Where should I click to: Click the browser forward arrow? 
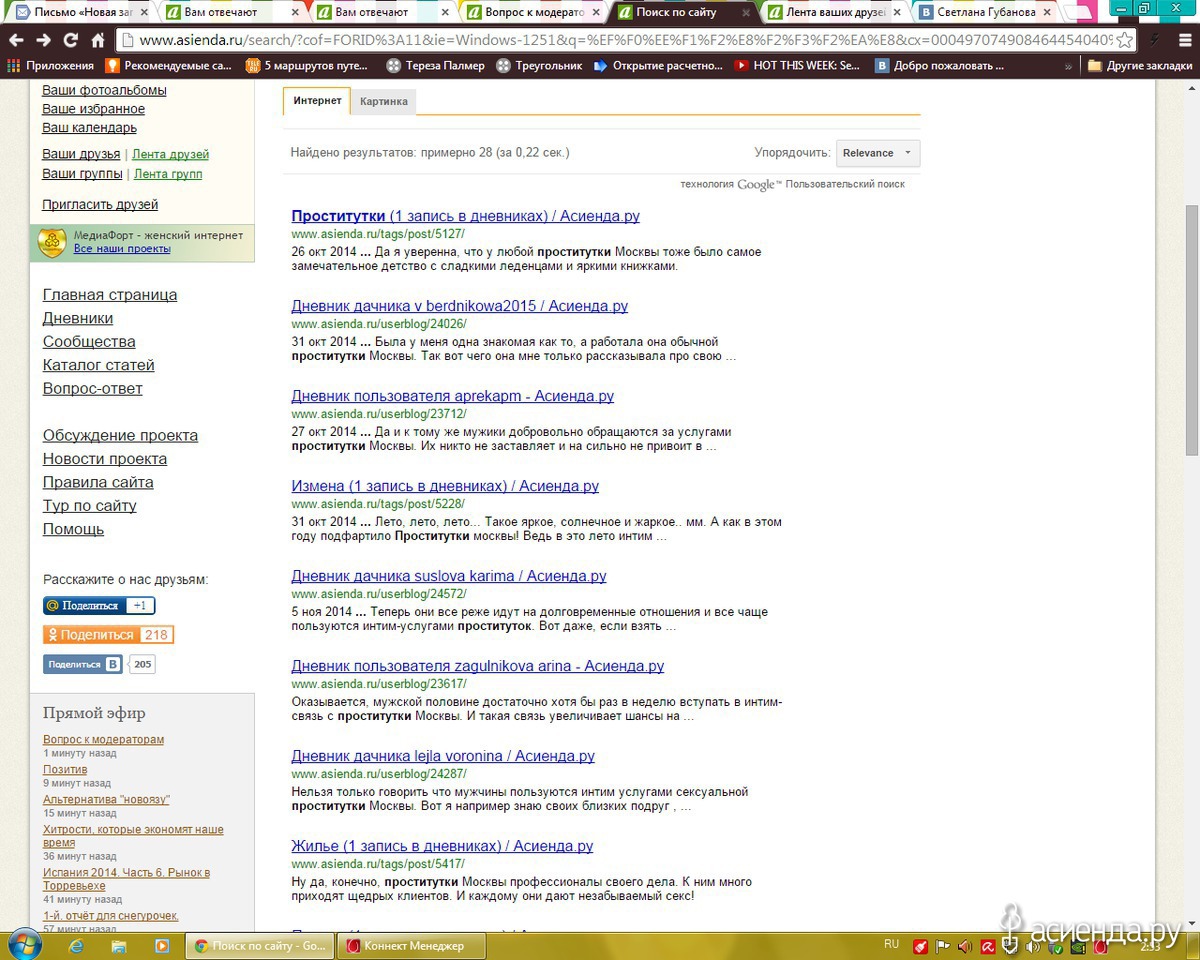click(x=43, y=40)
